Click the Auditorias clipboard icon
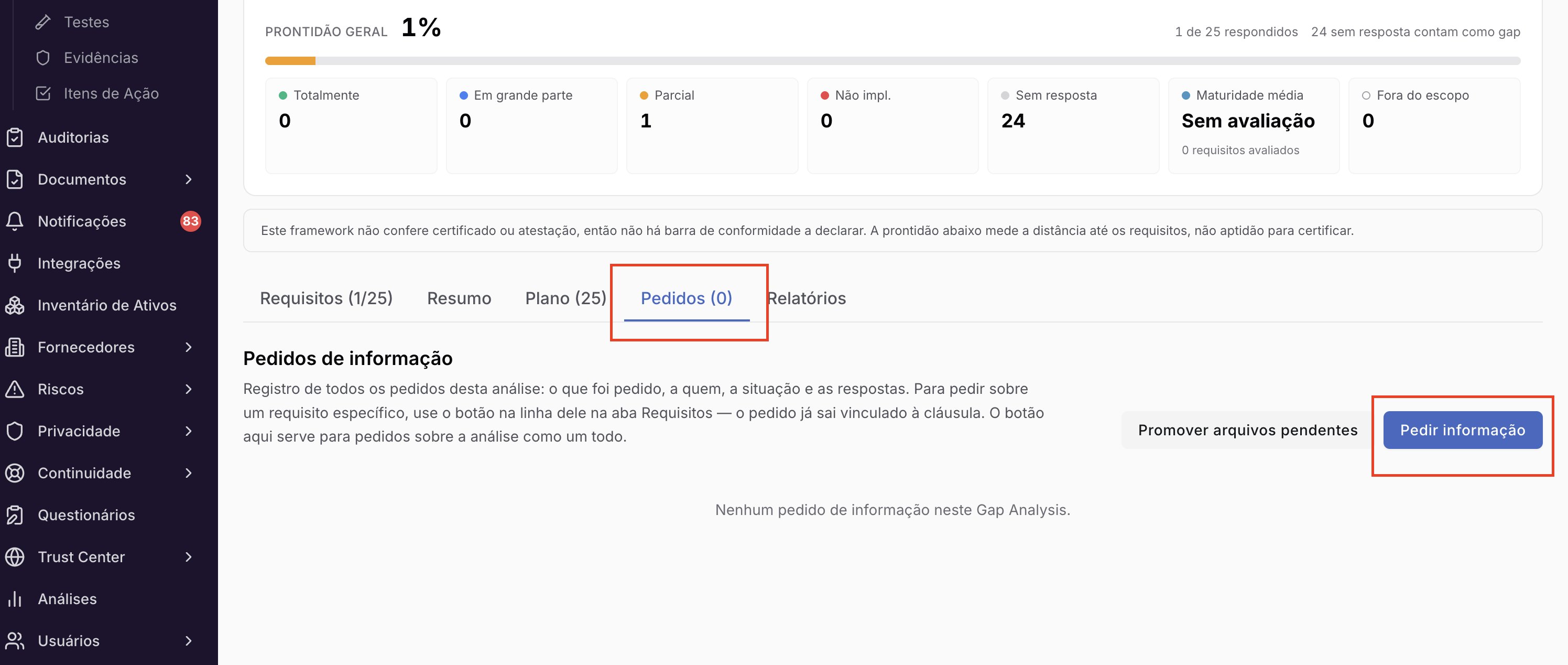The image size is (1568, 665). (15, 137)
